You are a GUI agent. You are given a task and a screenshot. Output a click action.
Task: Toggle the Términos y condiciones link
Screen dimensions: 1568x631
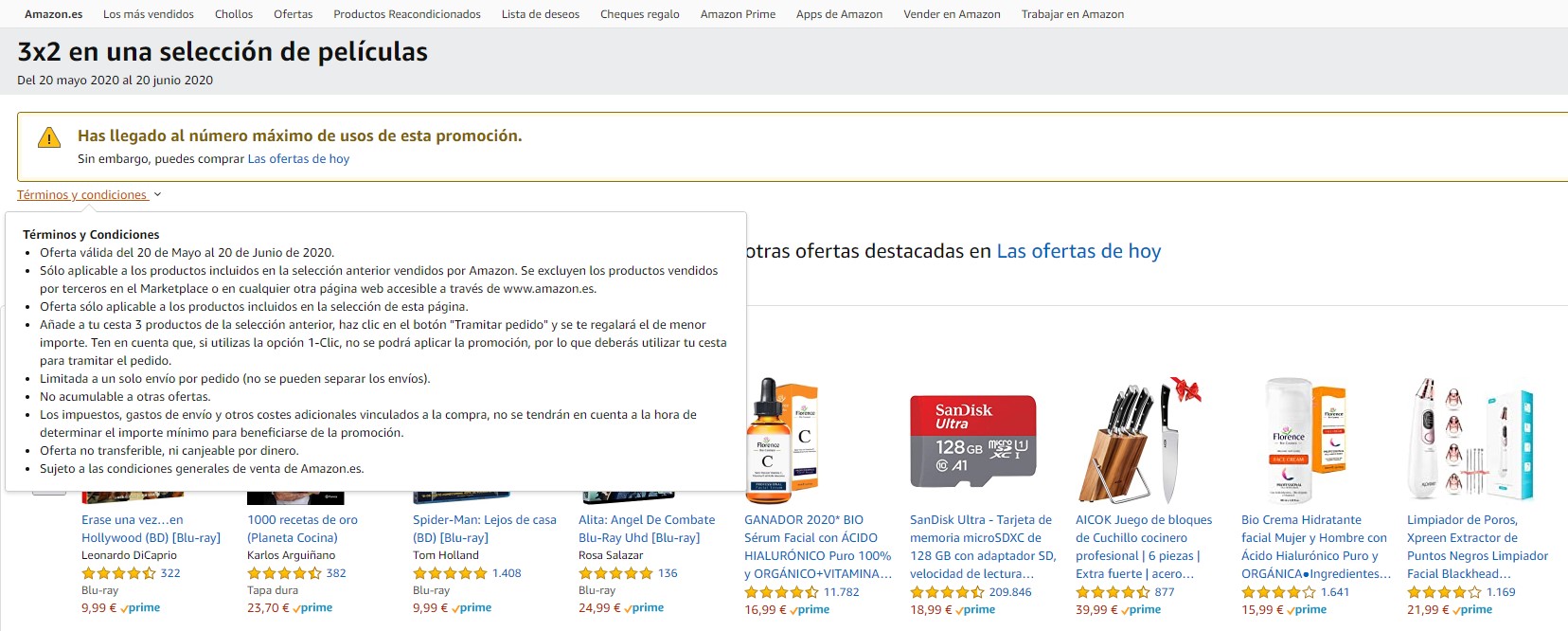tap(81, 195)
